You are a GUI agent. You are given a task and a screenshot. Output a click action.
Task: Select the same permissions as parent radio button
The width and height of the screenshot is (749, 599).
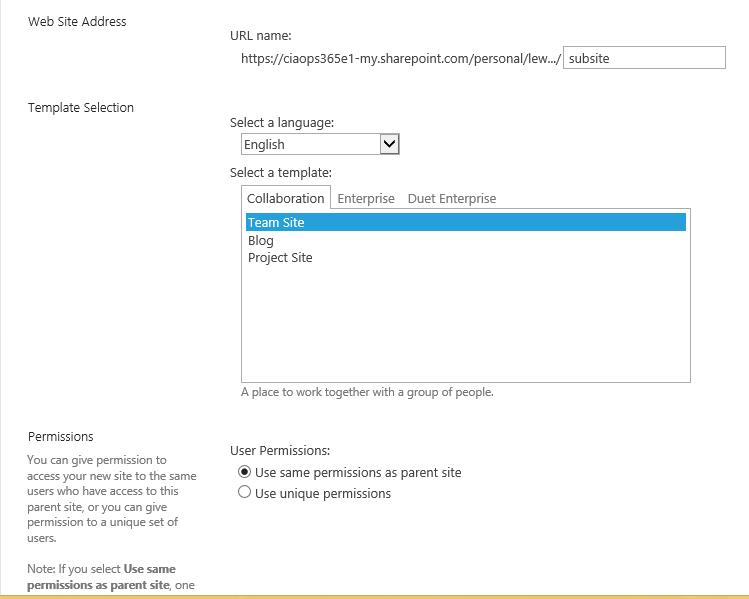coord(244,472)
